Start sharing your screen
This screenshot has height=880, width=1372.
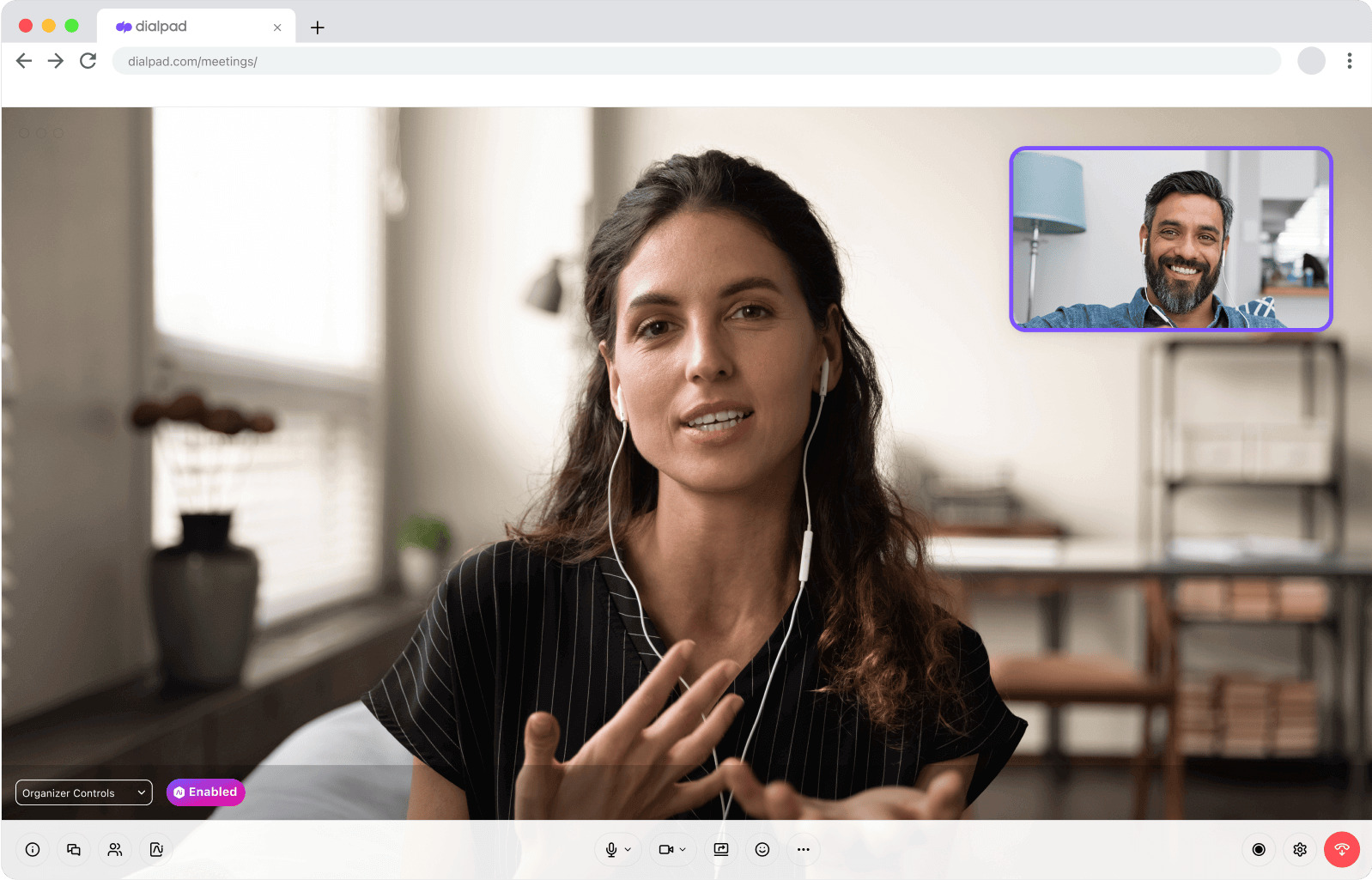(721, 850)
